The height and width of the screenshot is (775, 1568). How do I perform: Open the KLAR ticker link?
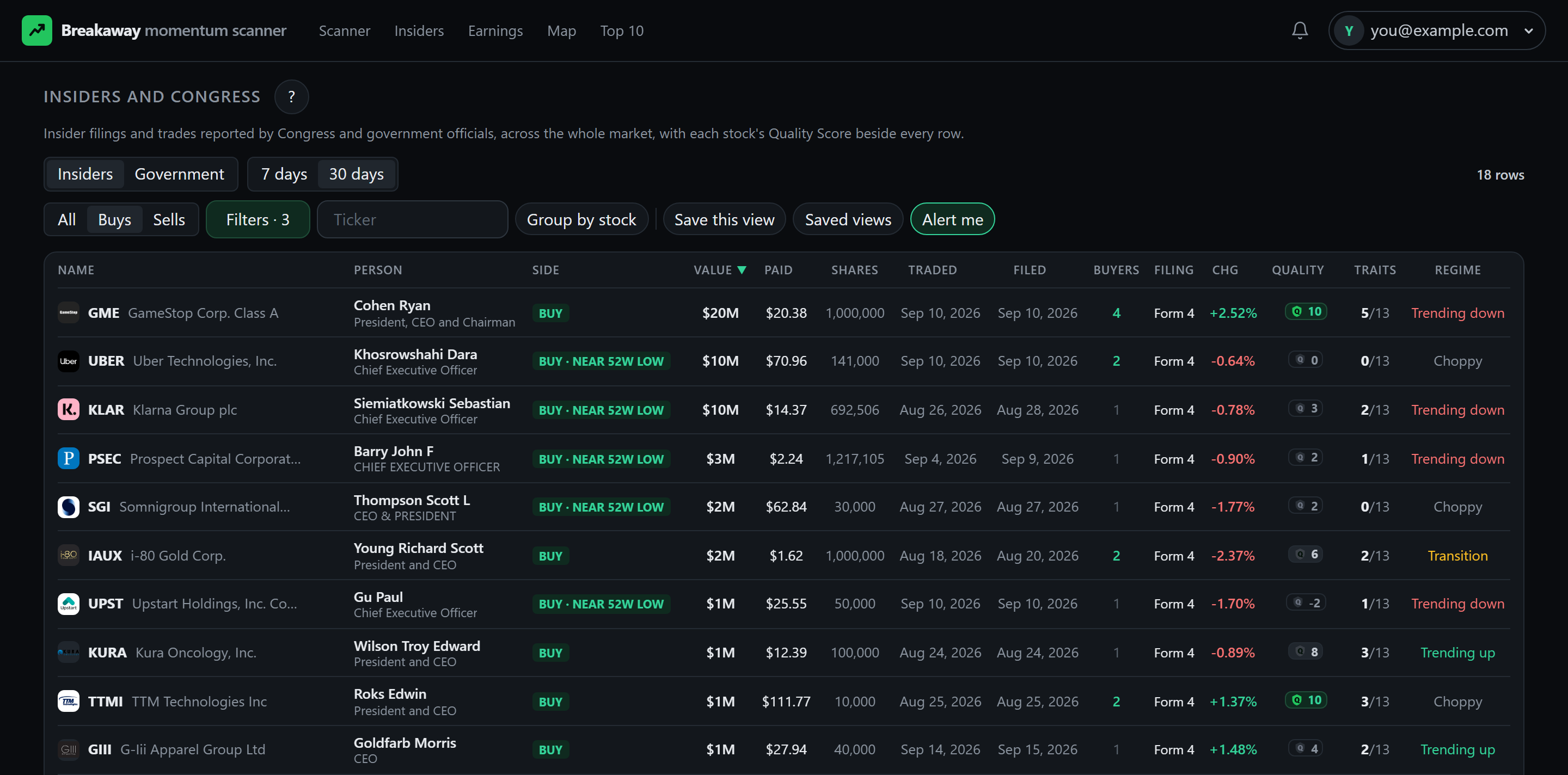[106, 409]
